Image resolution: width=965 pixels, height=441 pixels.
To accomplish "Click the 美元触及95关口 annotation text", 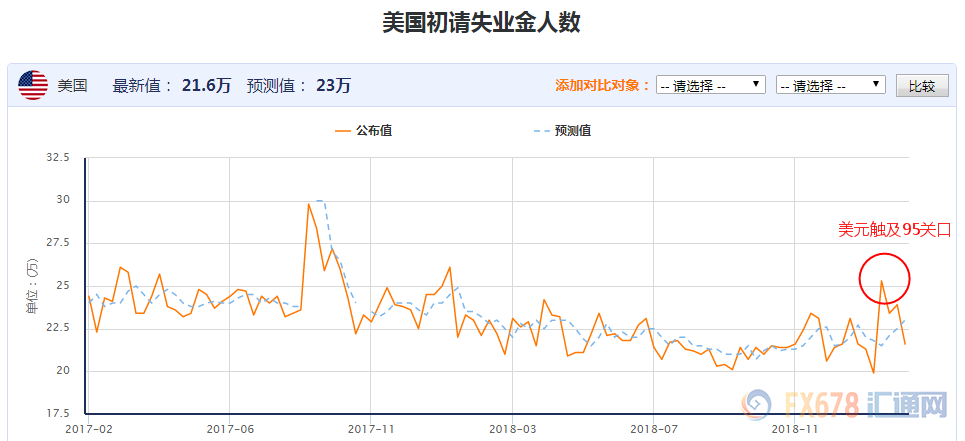I will tap(894, 230).
